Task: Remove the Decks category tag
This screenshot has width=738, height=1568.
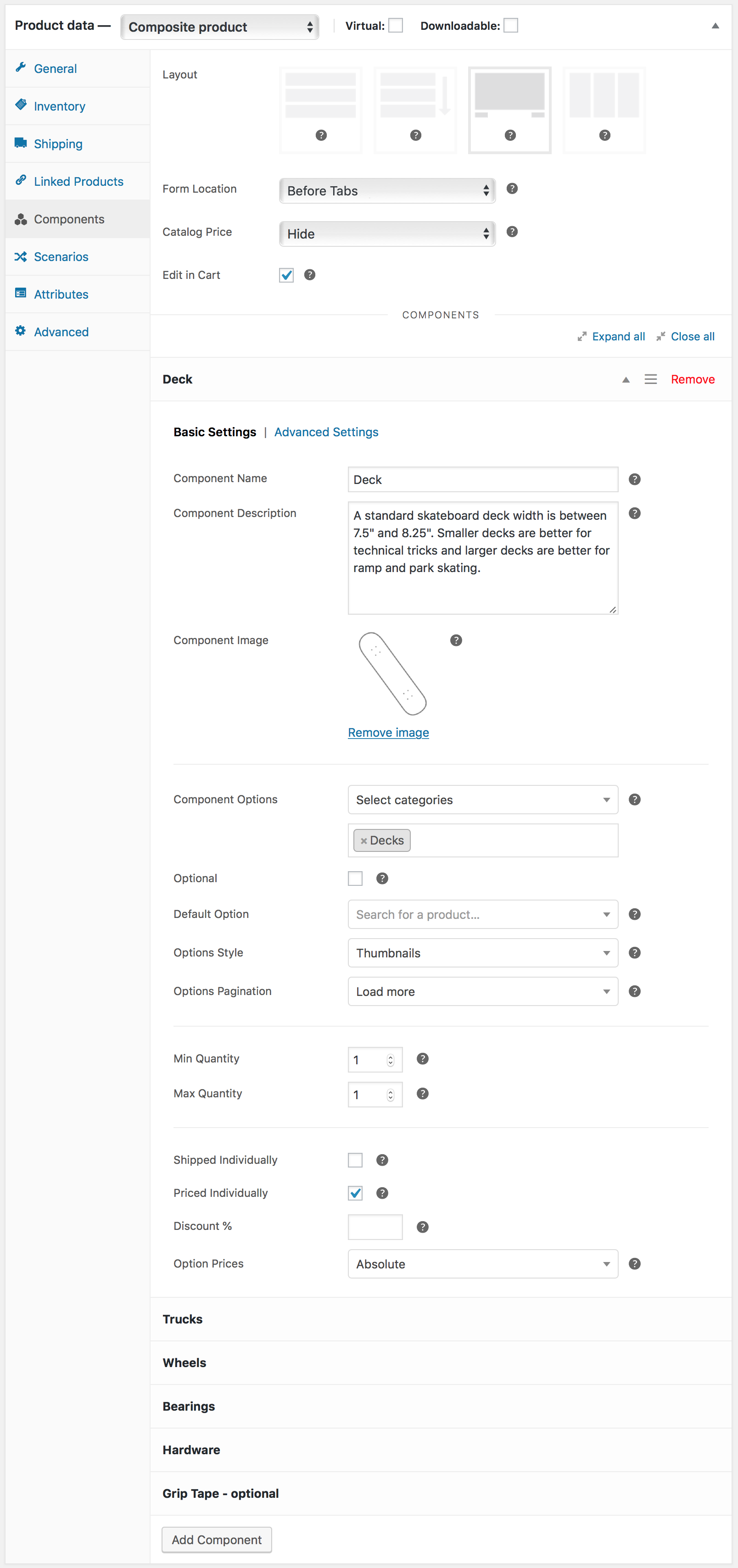Action: [363, 840]
